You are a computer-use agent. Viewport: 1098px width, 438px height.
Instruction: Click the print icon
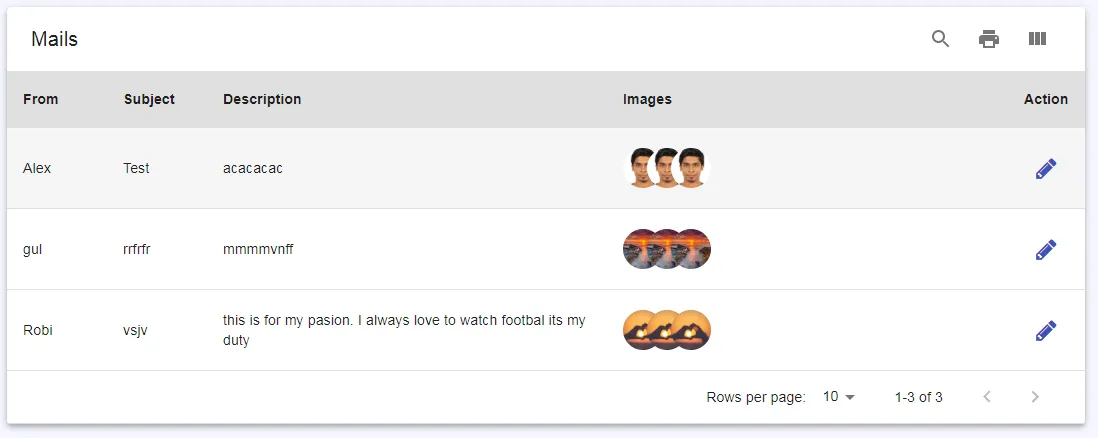[989, 39]
